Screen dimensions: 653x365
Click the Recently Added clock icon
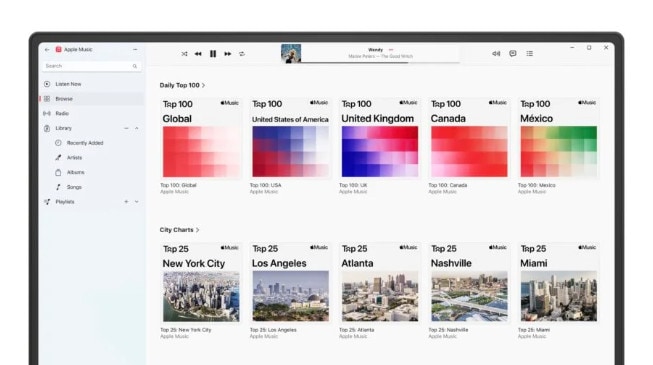[58, 143]
